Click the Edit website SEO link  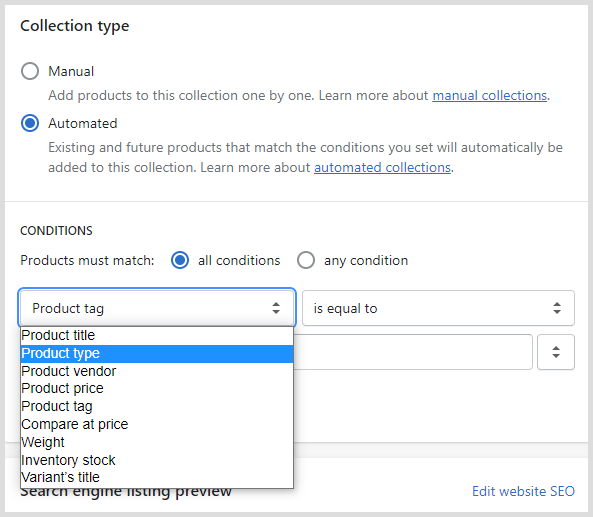pos(523,491)
